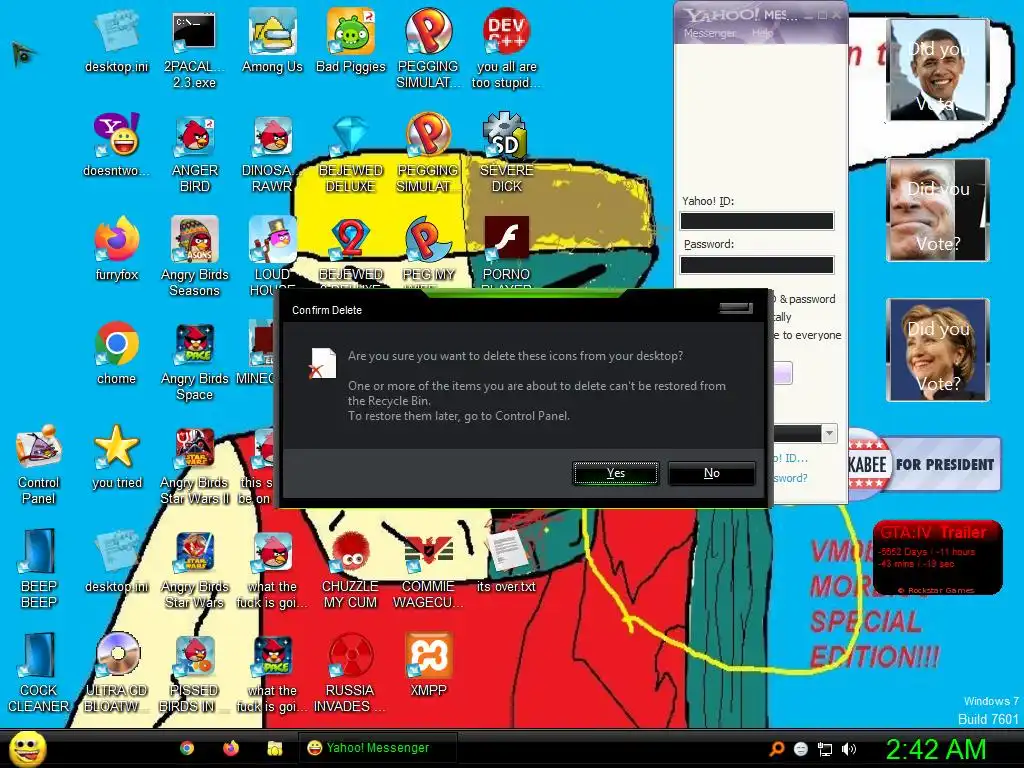Screen dimensions: 1024x768
Task: Cancel the deletion by clicking No
Action: [x=712, y=473]
